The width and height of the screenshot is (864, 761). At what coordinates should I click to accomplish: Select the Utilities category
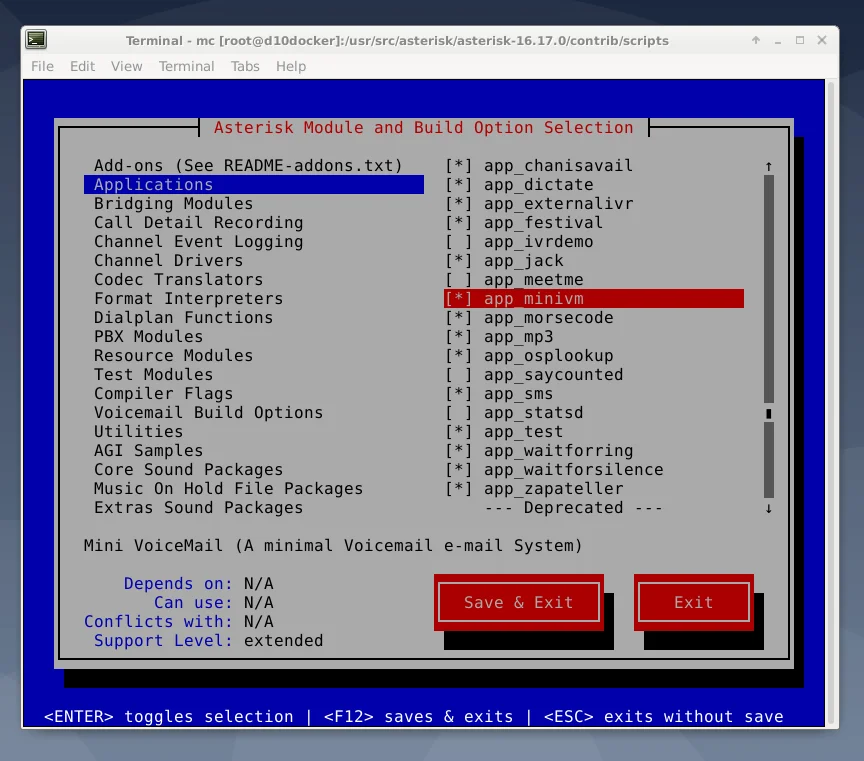138,432
